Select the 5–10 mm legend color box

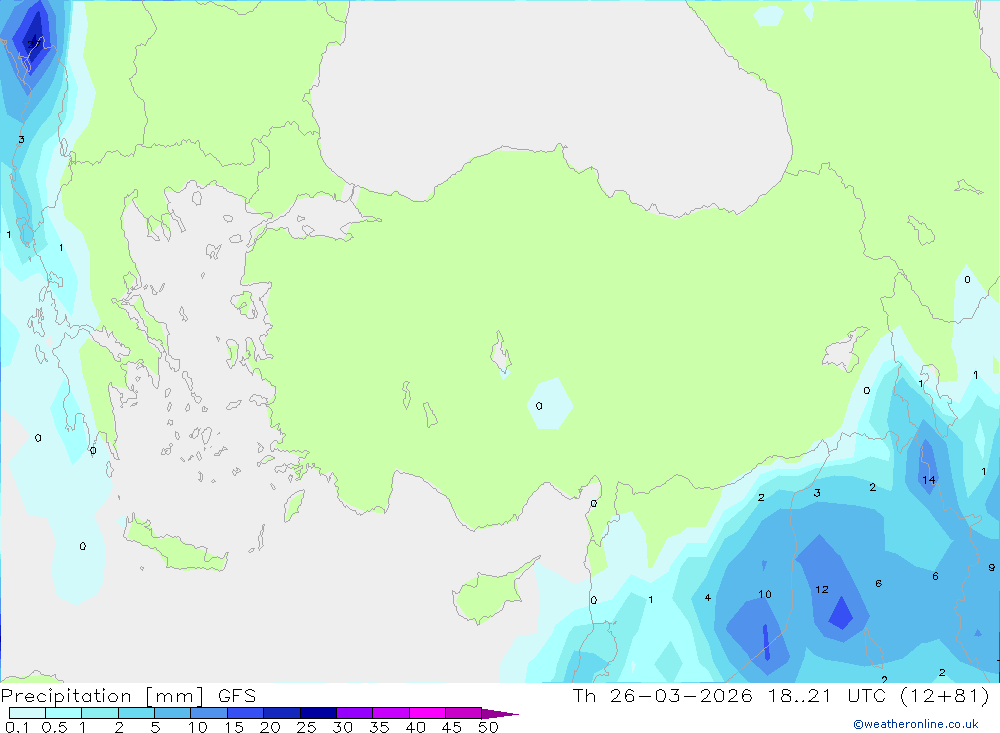[173, 713]
